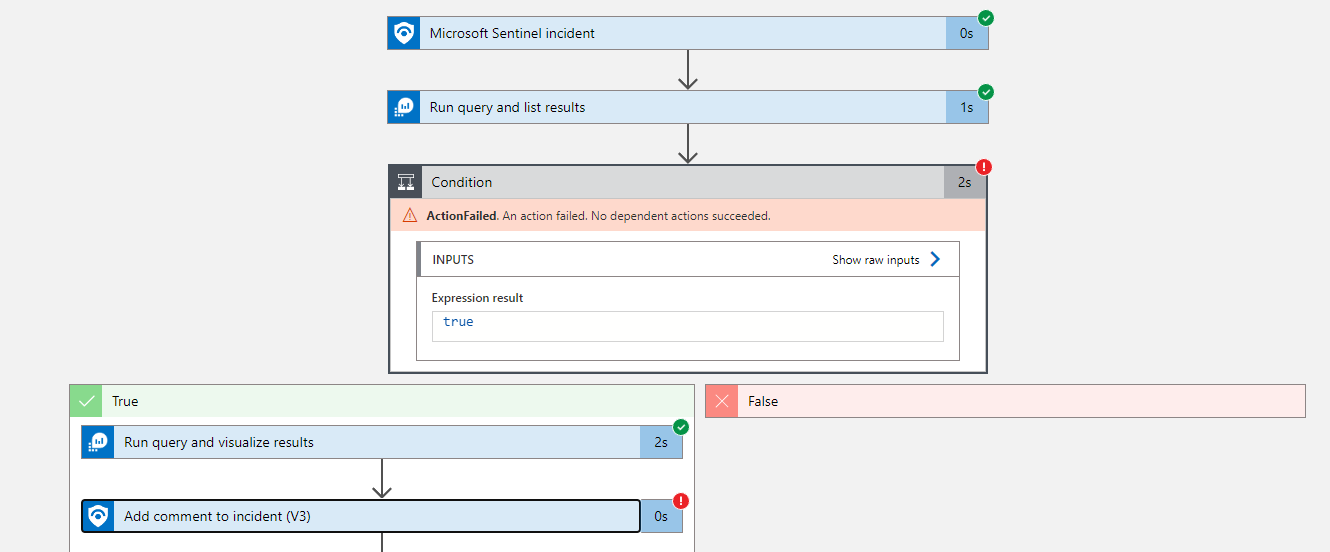
Task: Click the Microsoft Sentinel incident shield icon
Action: [404, 33]
